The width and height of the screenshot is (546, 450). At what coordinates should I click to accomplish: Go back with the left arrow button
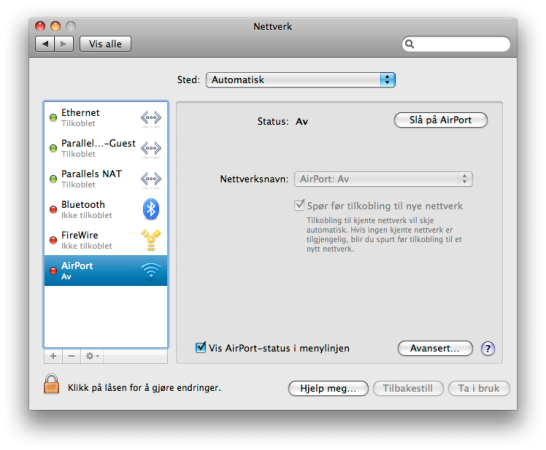45,44
